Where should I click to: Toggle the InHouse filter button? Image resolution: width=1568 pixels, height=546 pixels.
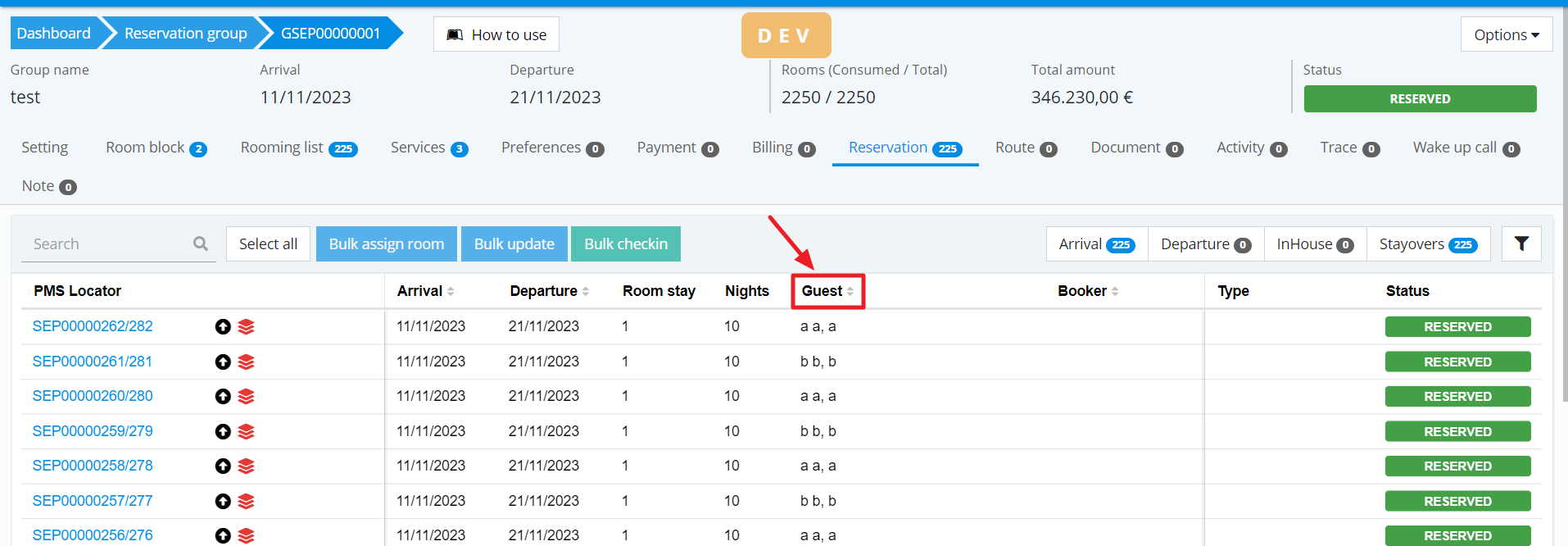[1314, 244]
